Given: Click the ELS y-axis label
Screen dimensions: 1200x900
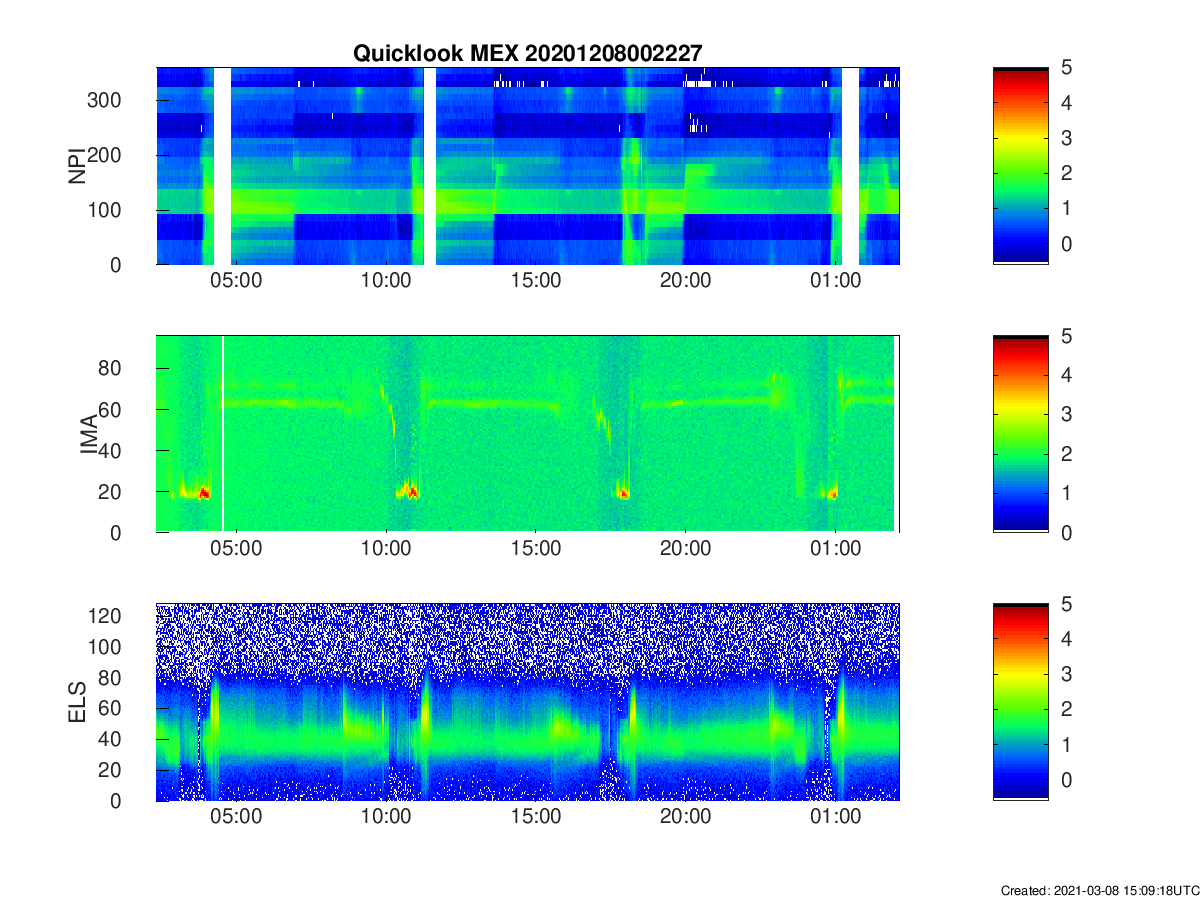Looking at the screenshot, I should point(76,702).
